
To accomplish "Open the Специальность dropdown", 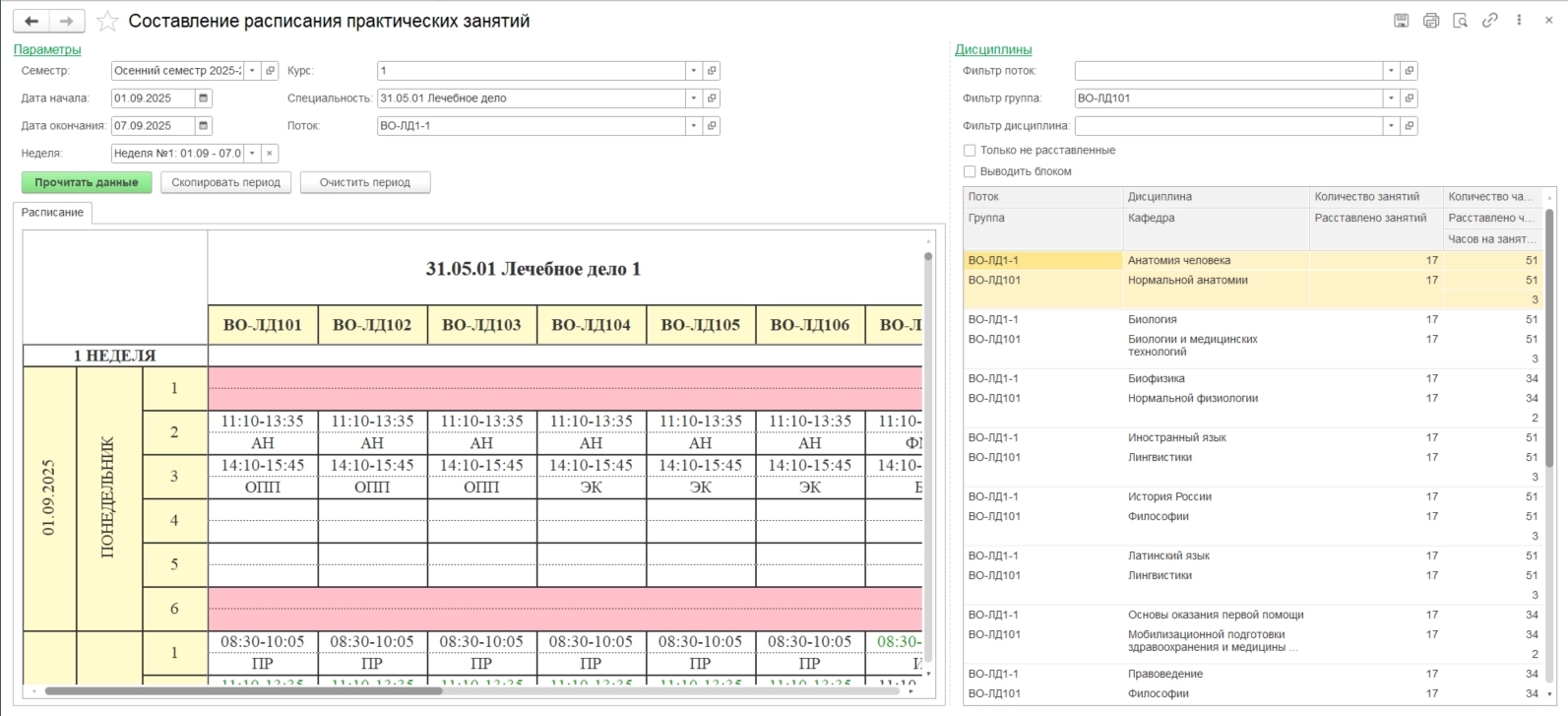I will (694, 98).
